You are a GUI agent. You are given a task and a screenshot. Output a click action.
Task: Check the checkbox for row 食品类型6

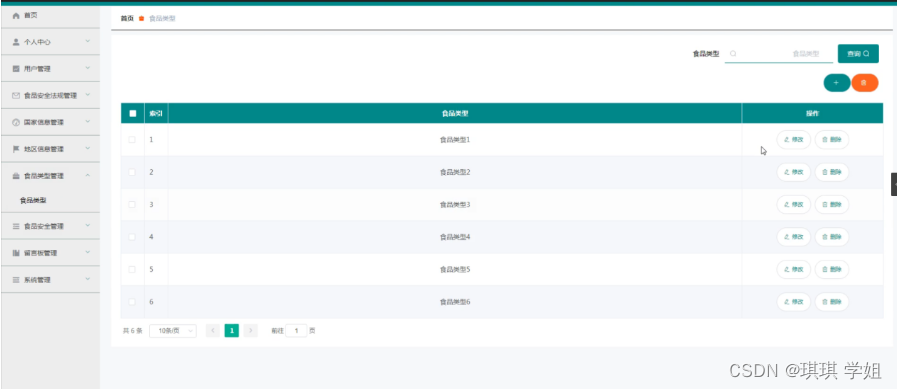coord(132,301)
